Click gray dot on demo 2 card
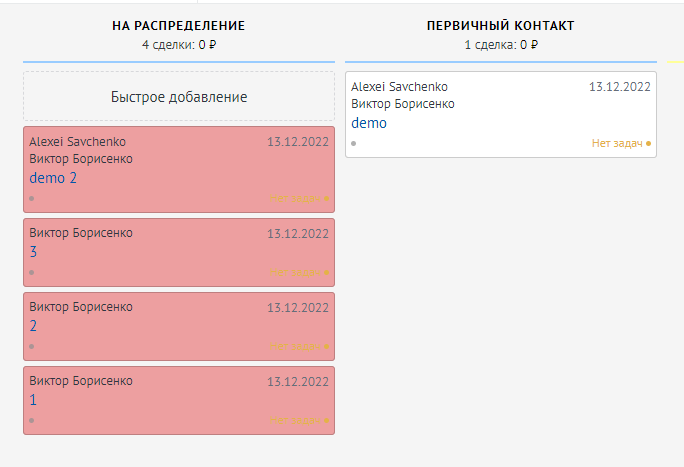 pyautogui.click(x=32, y=198)
